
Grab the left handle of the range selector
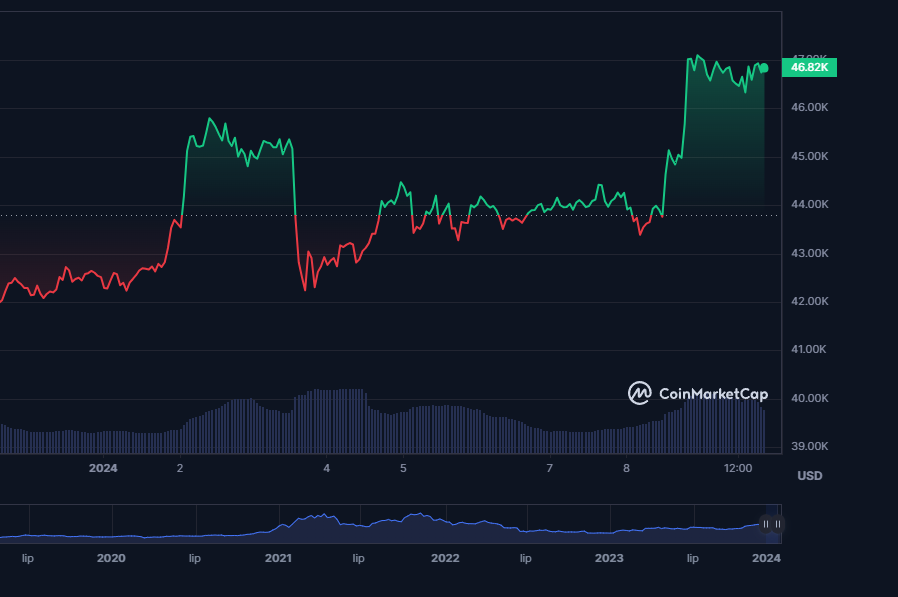[x=766, y=523]
